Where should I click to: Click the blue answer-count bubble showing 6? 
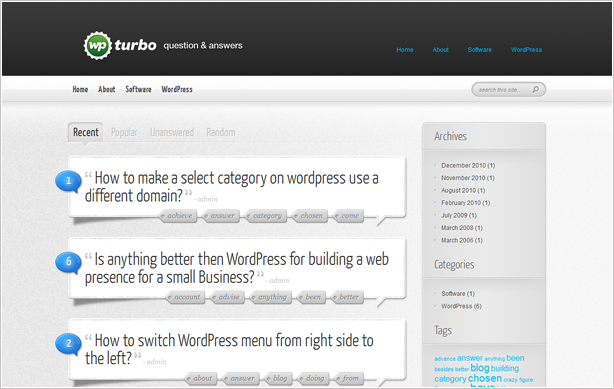(68, 262)
